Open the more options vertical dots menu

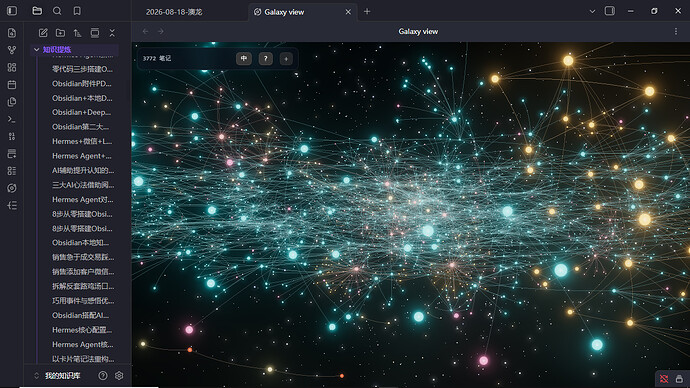[x=676, y=31]
